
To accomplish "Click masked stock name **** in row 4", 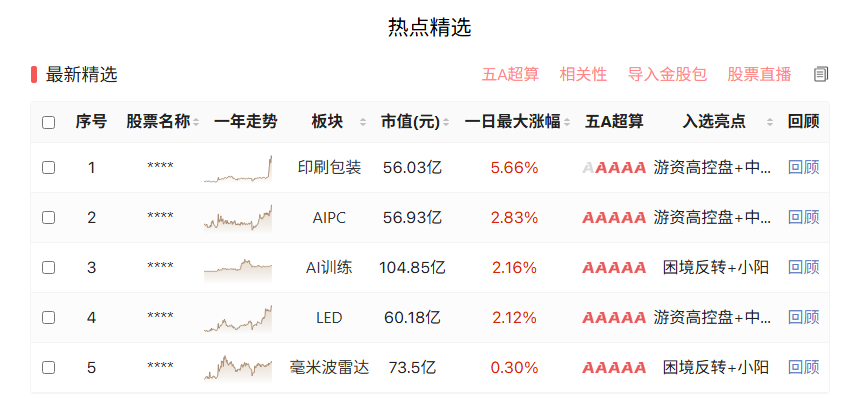I will click(x=160, y=316).
